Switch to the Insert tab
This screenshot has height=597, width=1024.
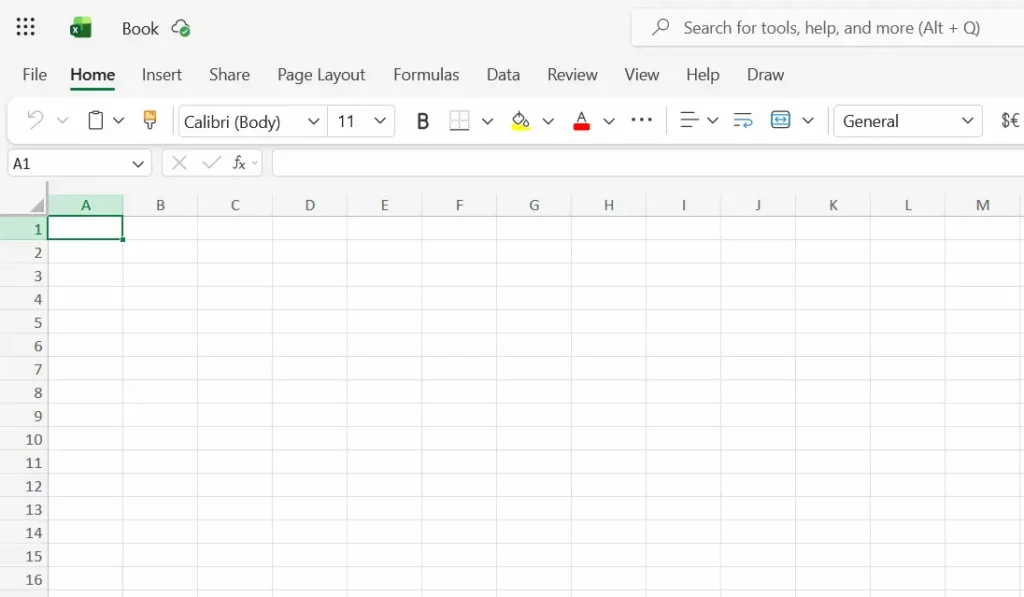tap(162, 74)
